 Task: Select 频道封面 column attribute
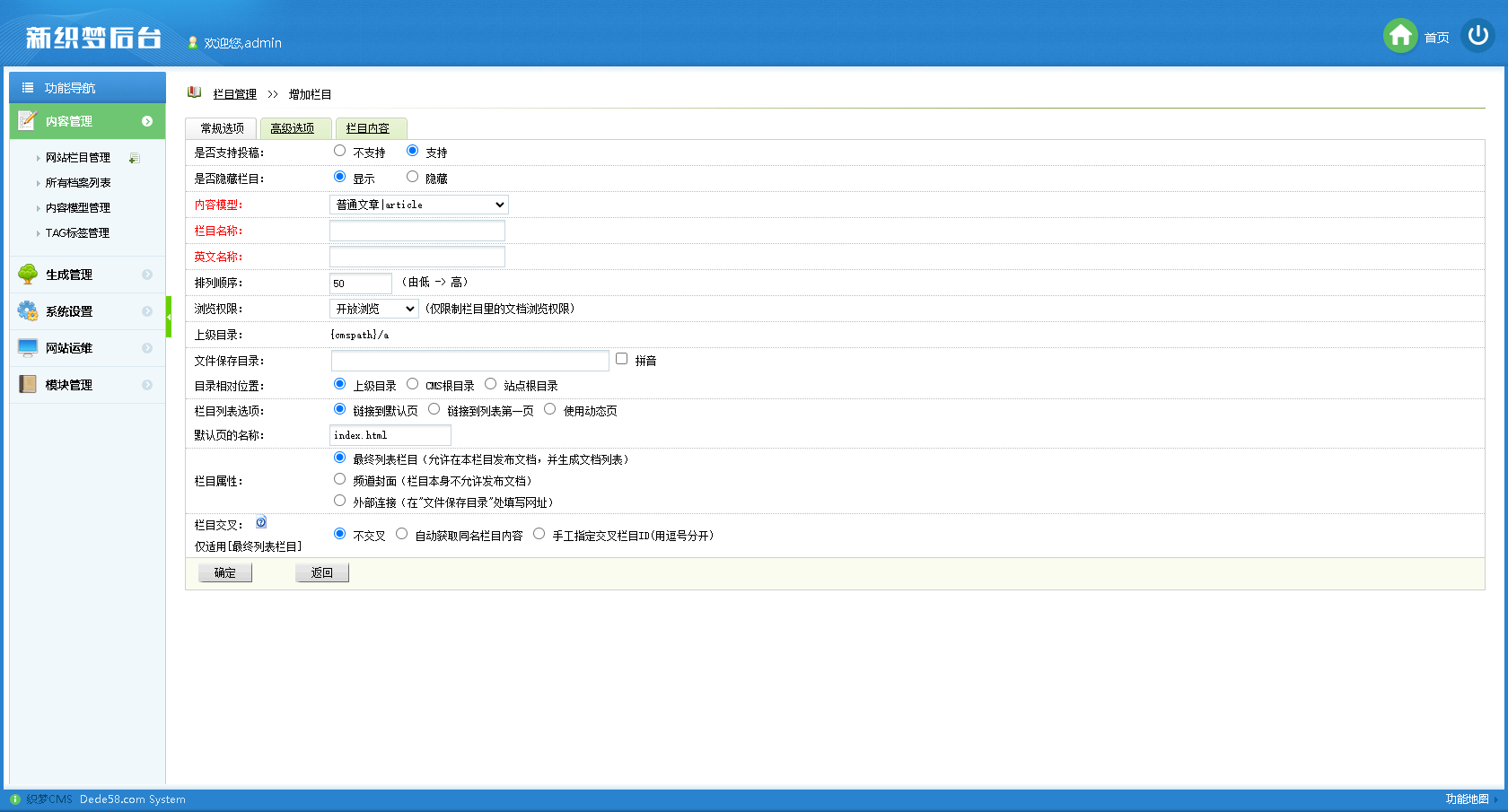click(339, 479)
